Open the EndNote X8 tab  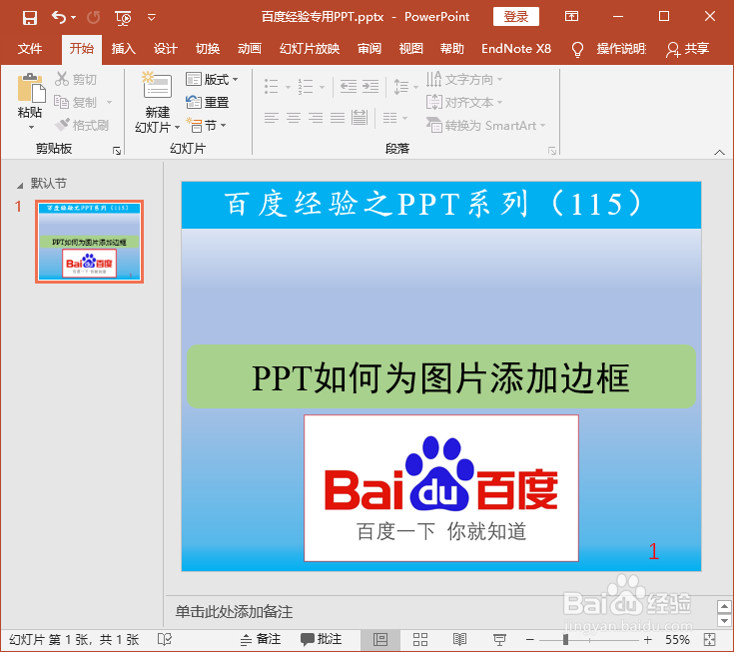516,49
